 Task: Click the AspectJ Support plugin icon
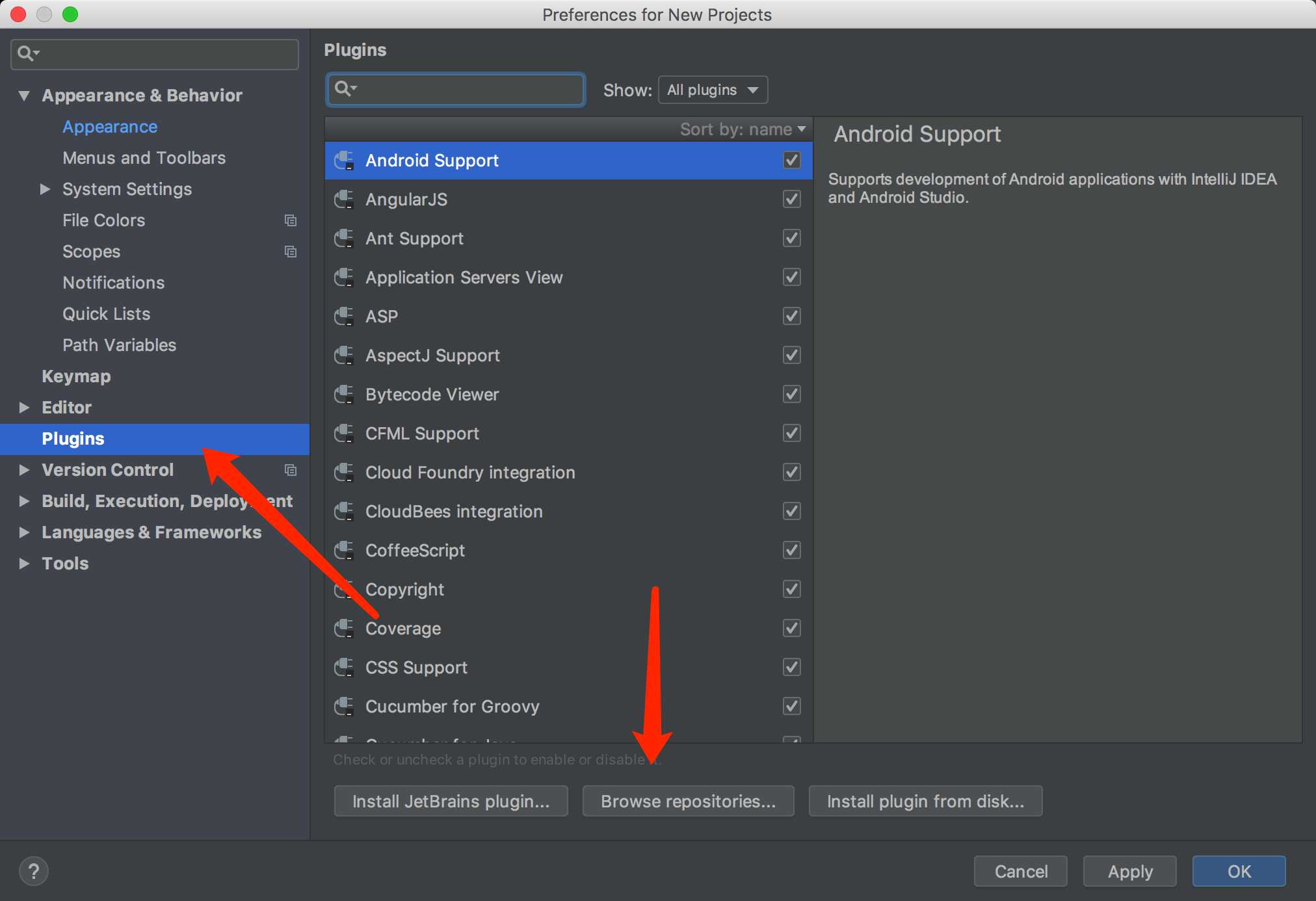coord(344,356)
